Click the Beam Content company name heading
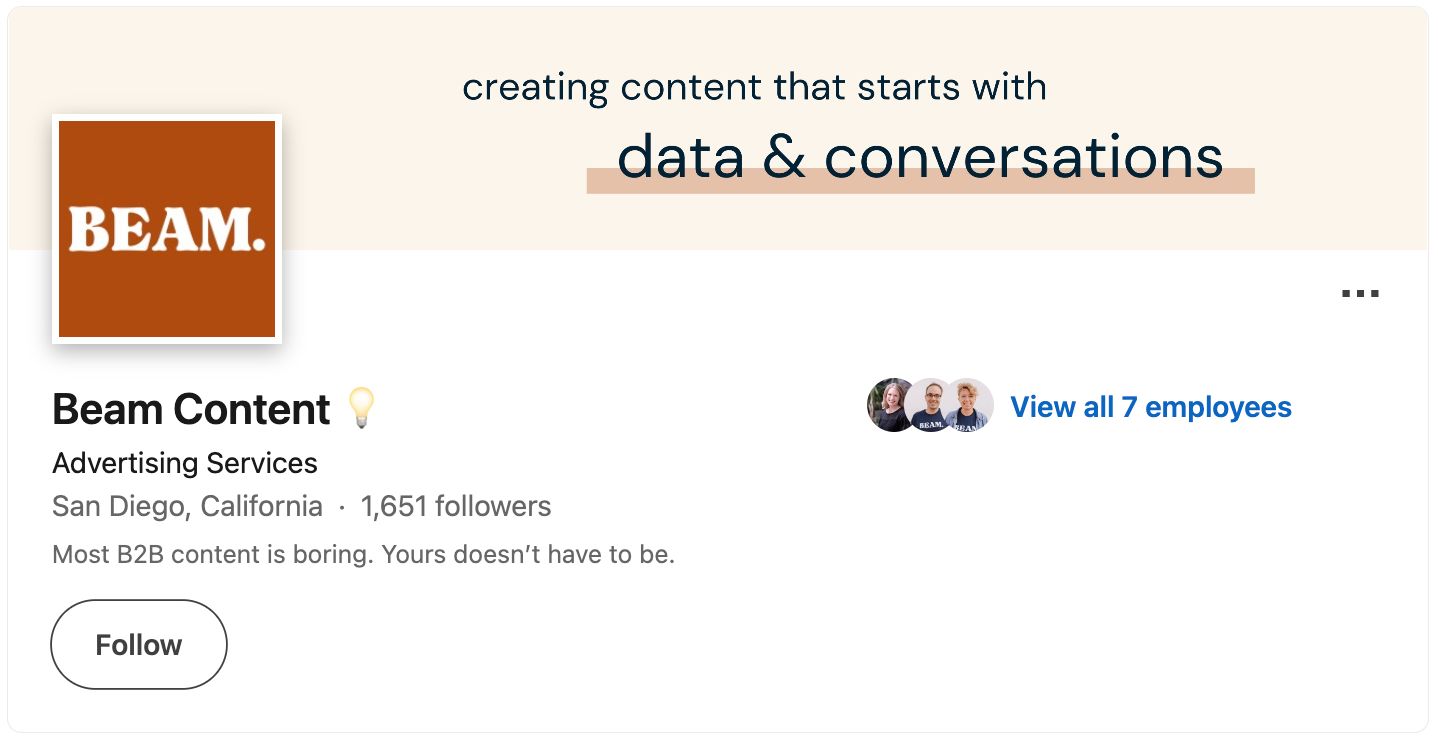This screenshot has height=740, width=1438. pyautogui.click(x=191, y=410)
